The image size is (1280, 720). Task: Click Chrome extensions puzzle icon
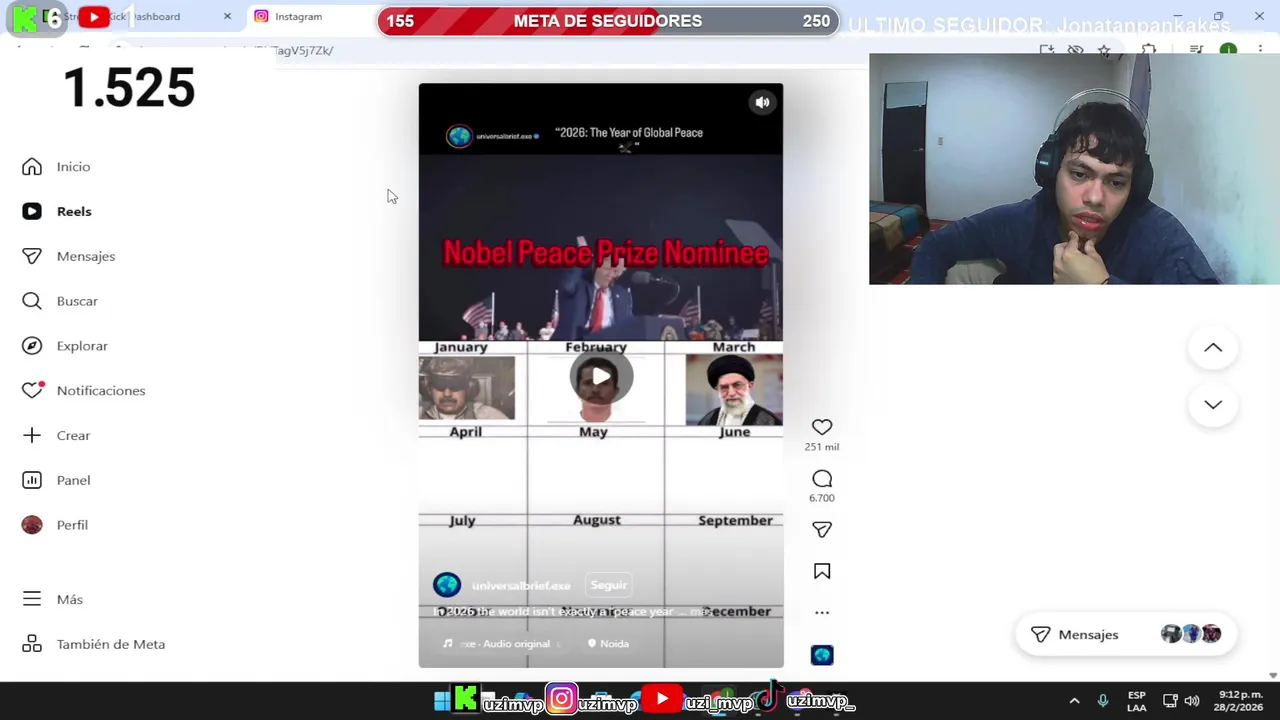click(1149, 49)
